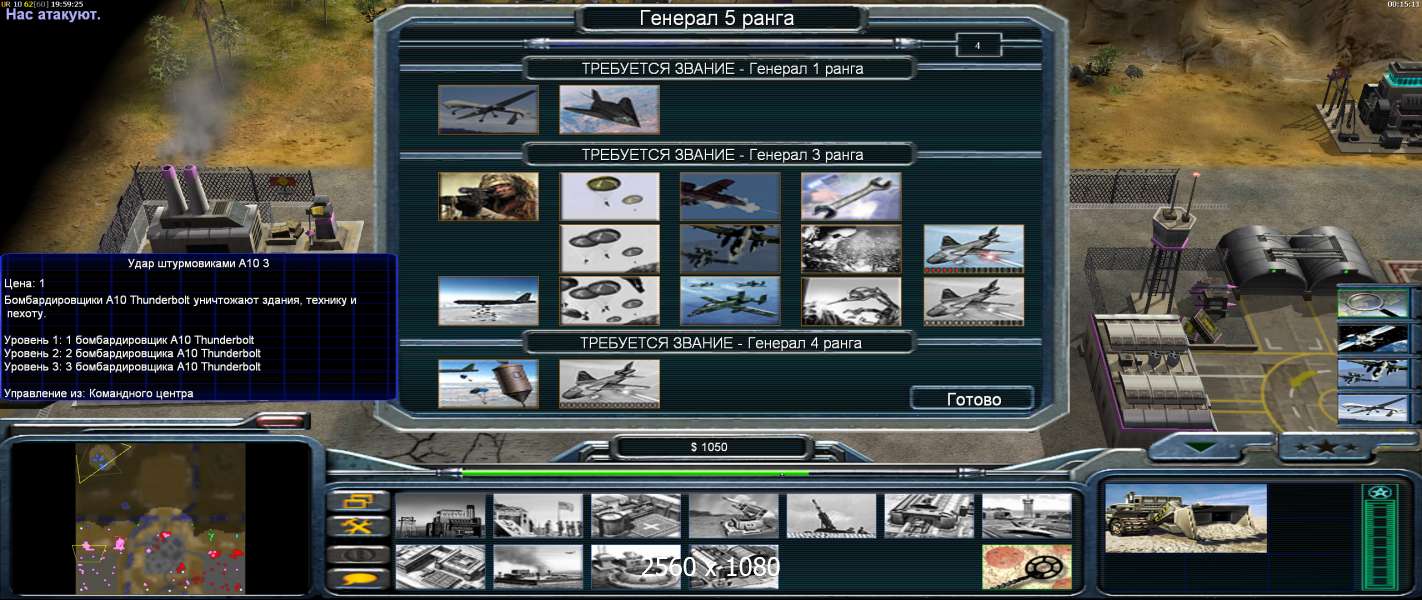This screenshot has width=1422, height=600.
Task: Build the Patriot missile battery
Action: (x=734, y=516)
